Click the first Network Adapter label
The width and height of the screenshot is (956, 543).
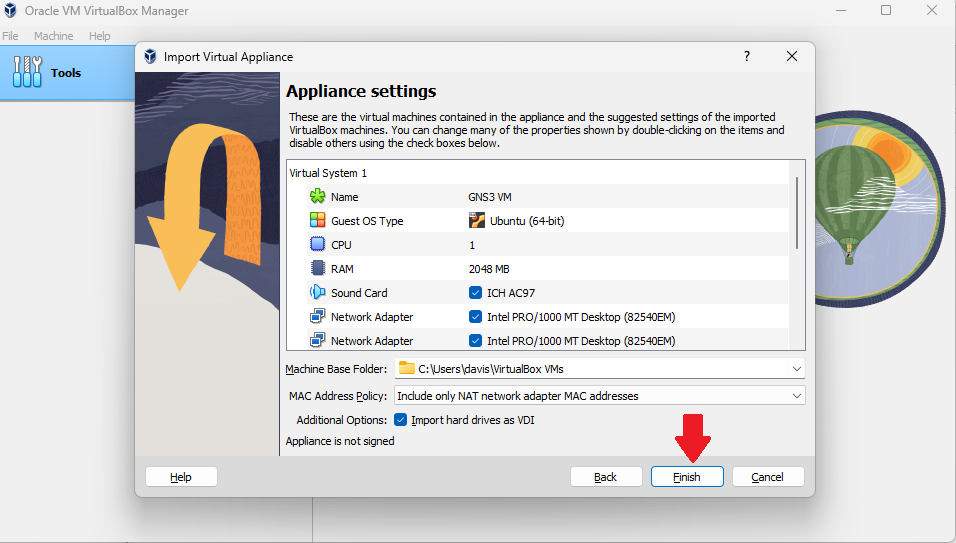(372, 317)
